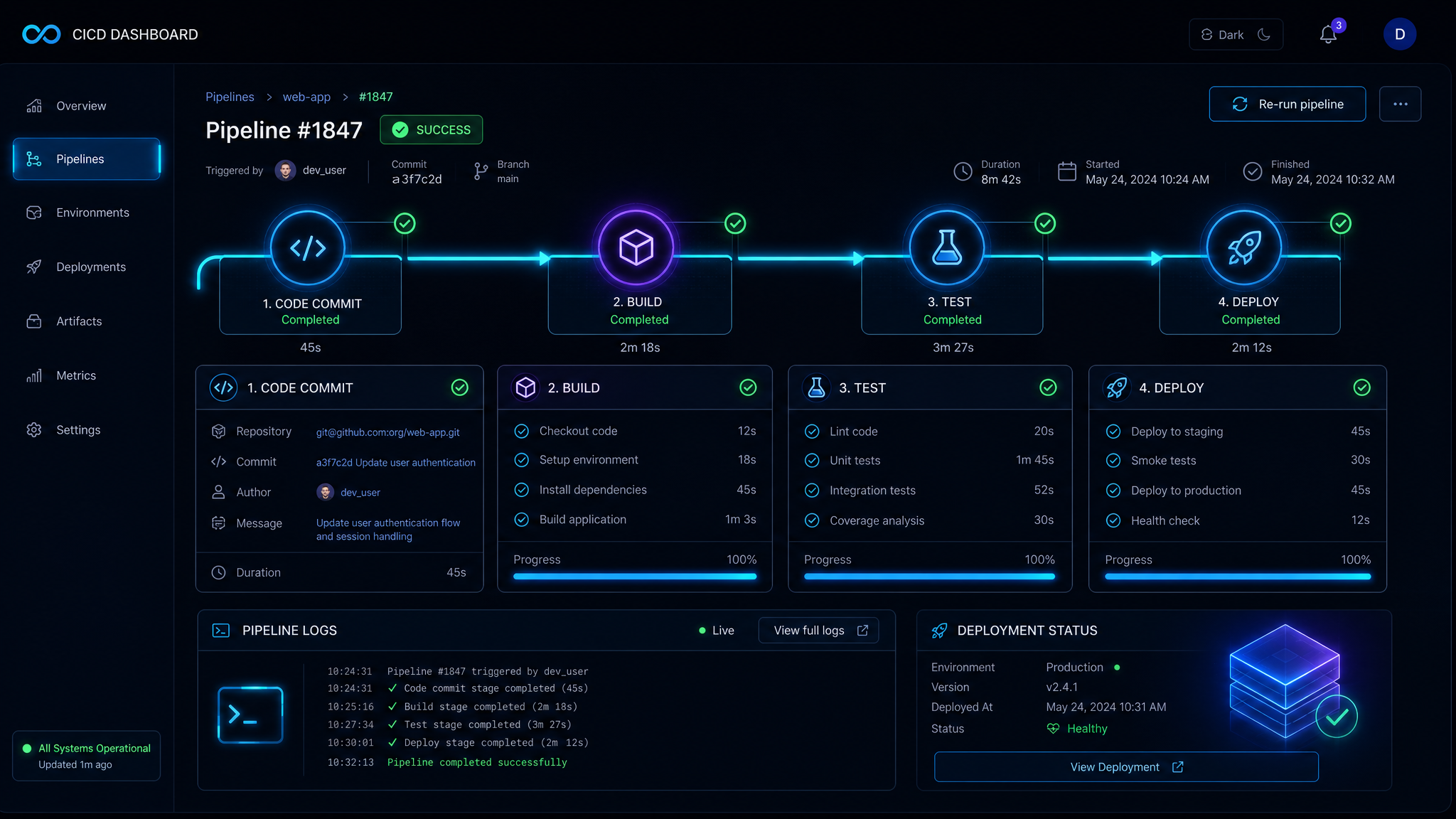The height and width of the screenshot is (819, 1456).
Task: Open the a3f7c2d Update user authentication link
Action: pos(396,462)
